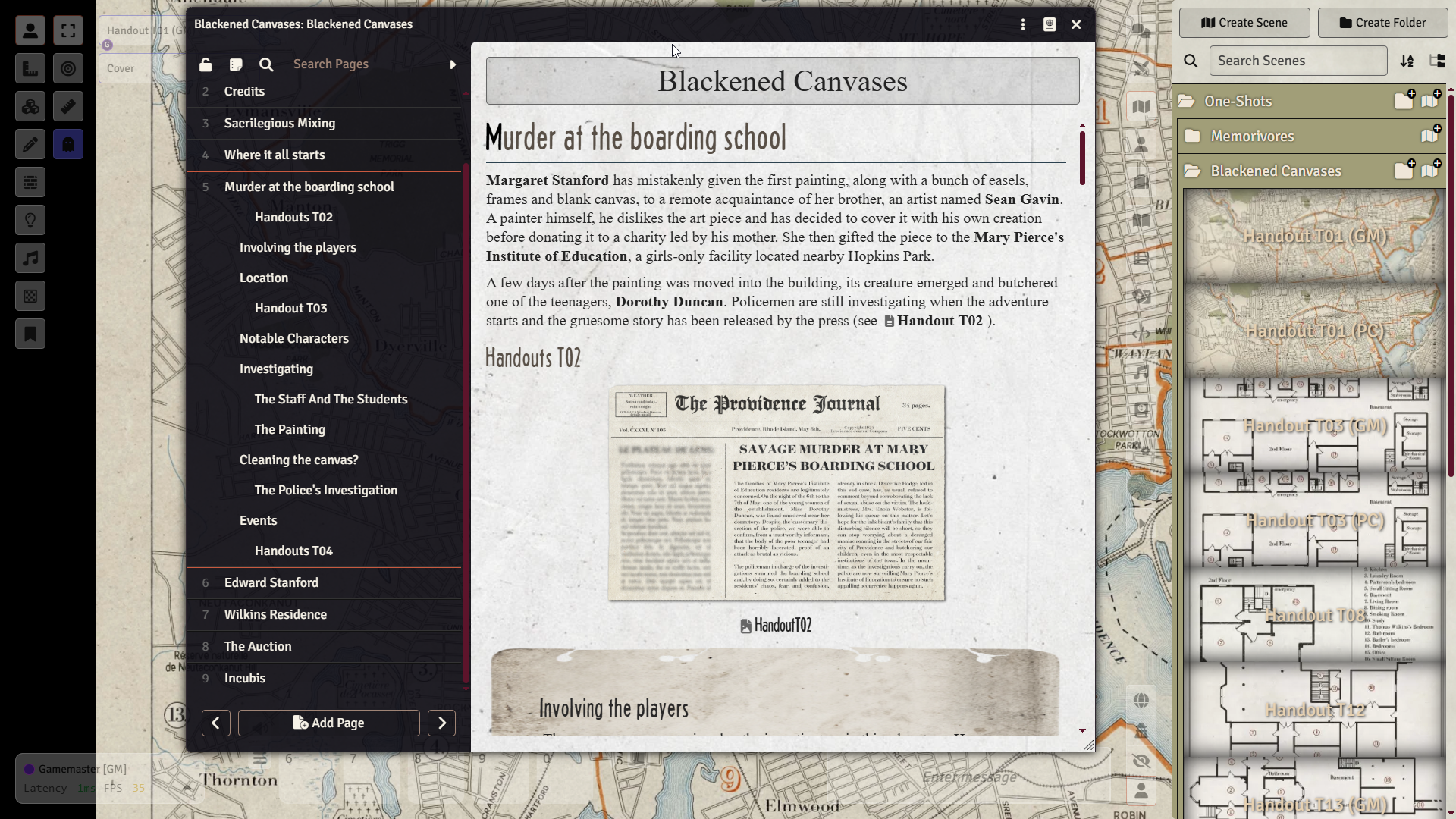Click the Create Folder button
1456x819 pixels.
tap(1382, 23)
